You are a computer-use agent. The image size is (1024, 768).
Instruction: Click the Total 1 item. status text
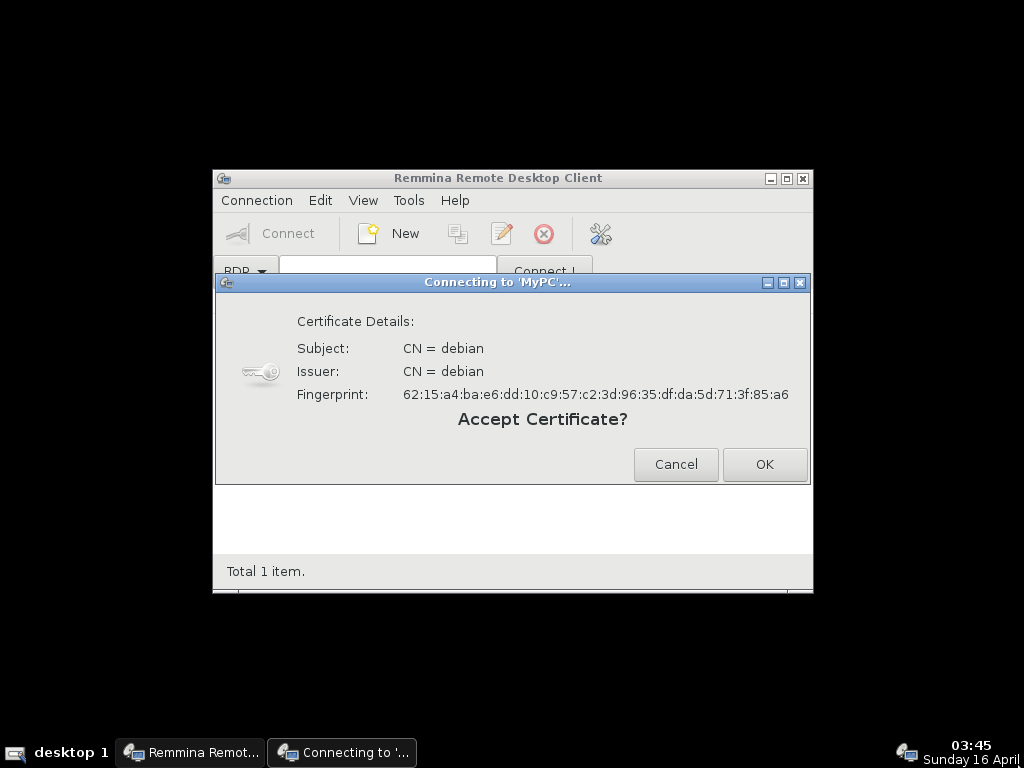click(266, 571)
